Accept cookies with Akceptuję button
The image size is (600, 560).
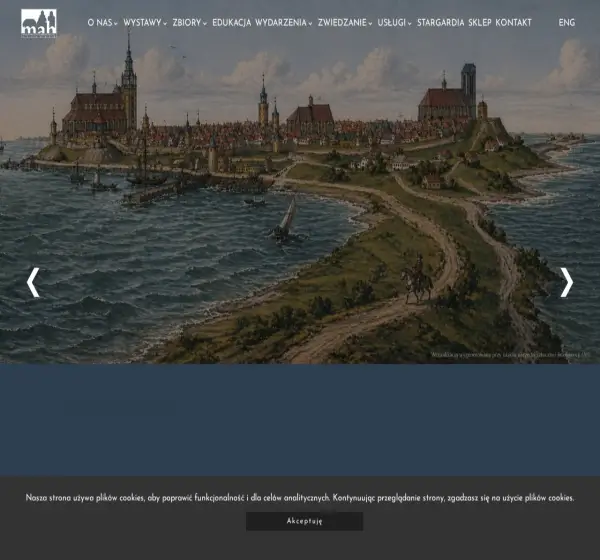tap(304, 521)
